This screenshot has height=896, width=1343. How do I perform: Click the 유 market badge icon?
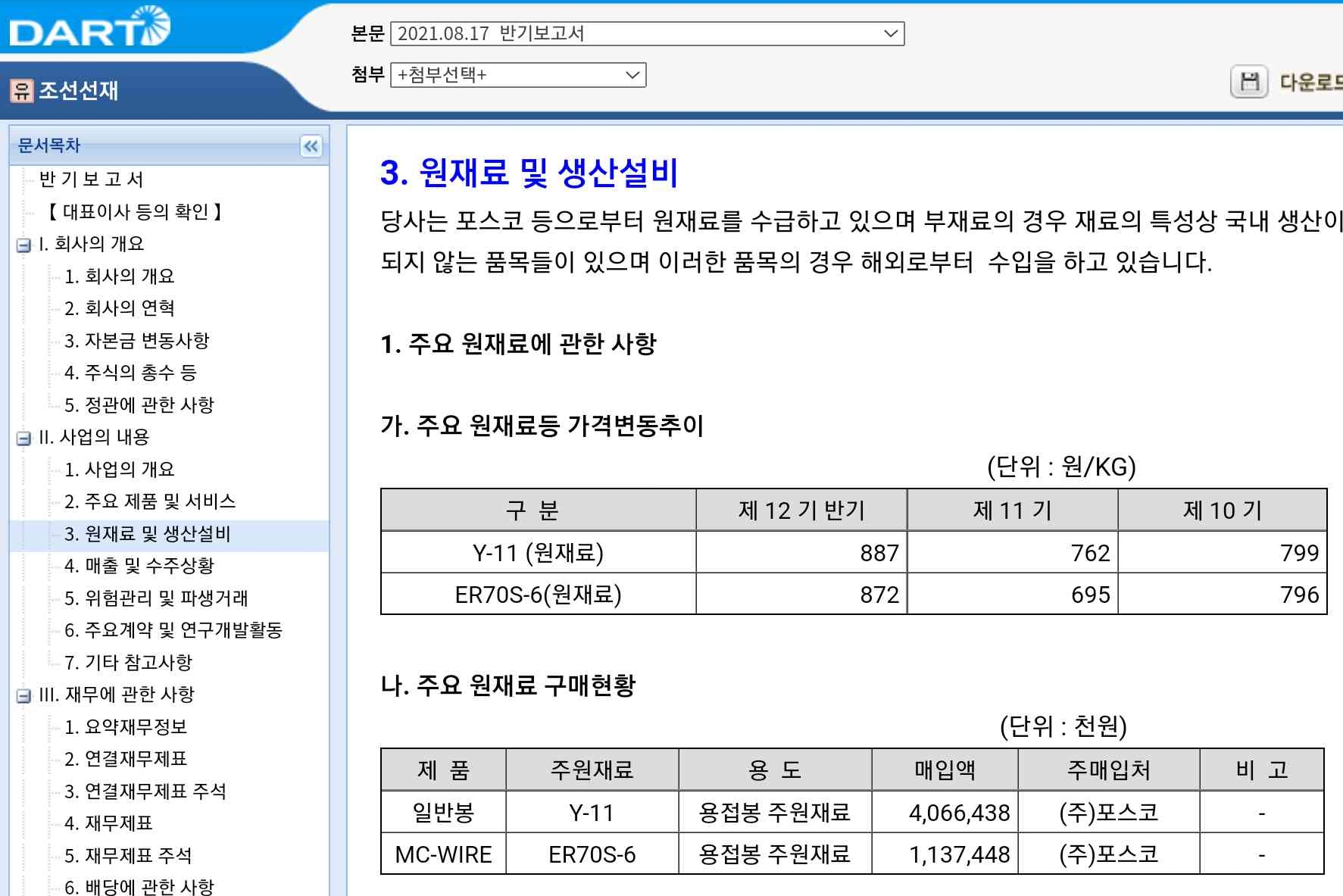click(21, 91)
